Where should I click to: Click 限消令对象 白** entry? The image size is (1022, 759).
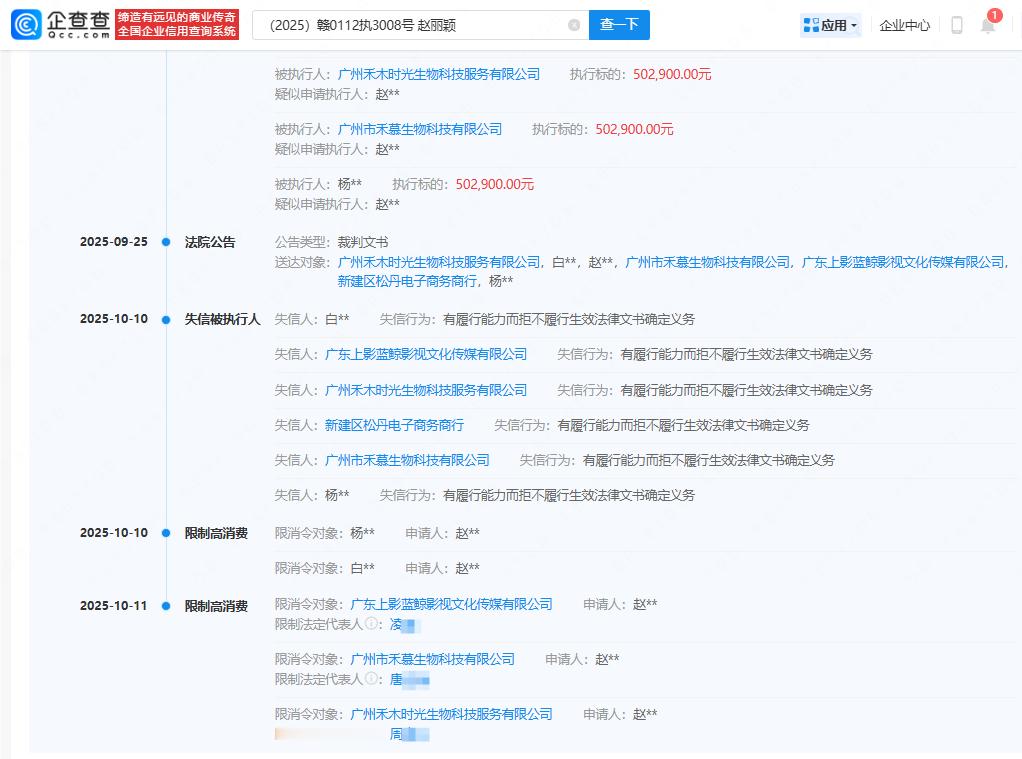(x=362, y=568)
